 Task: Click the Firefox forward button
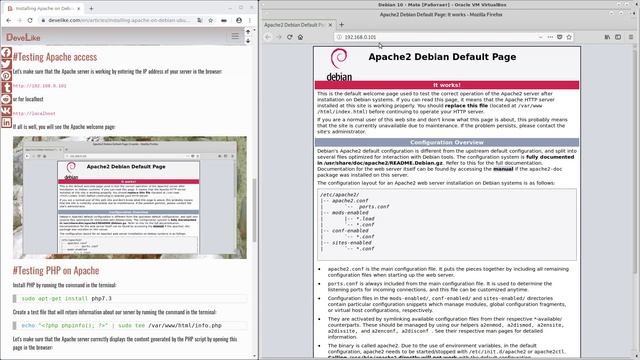(x=279, y=37)
